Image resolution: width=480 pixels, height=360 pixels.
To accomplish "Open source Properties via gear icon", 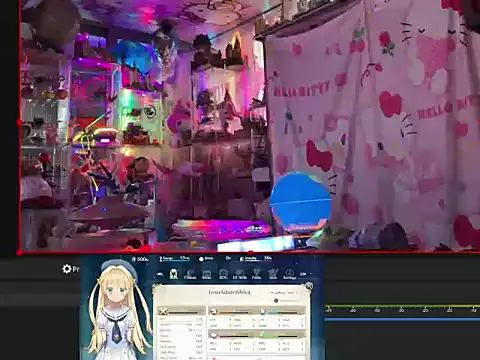I will point(67,269).
